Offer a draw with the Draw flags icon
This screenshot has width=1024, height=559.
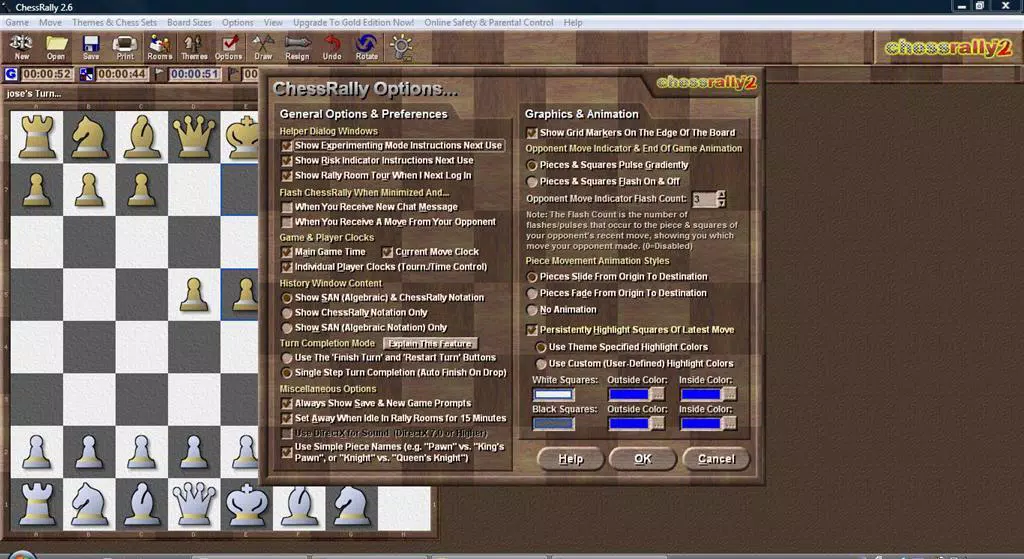pos(263,47)
